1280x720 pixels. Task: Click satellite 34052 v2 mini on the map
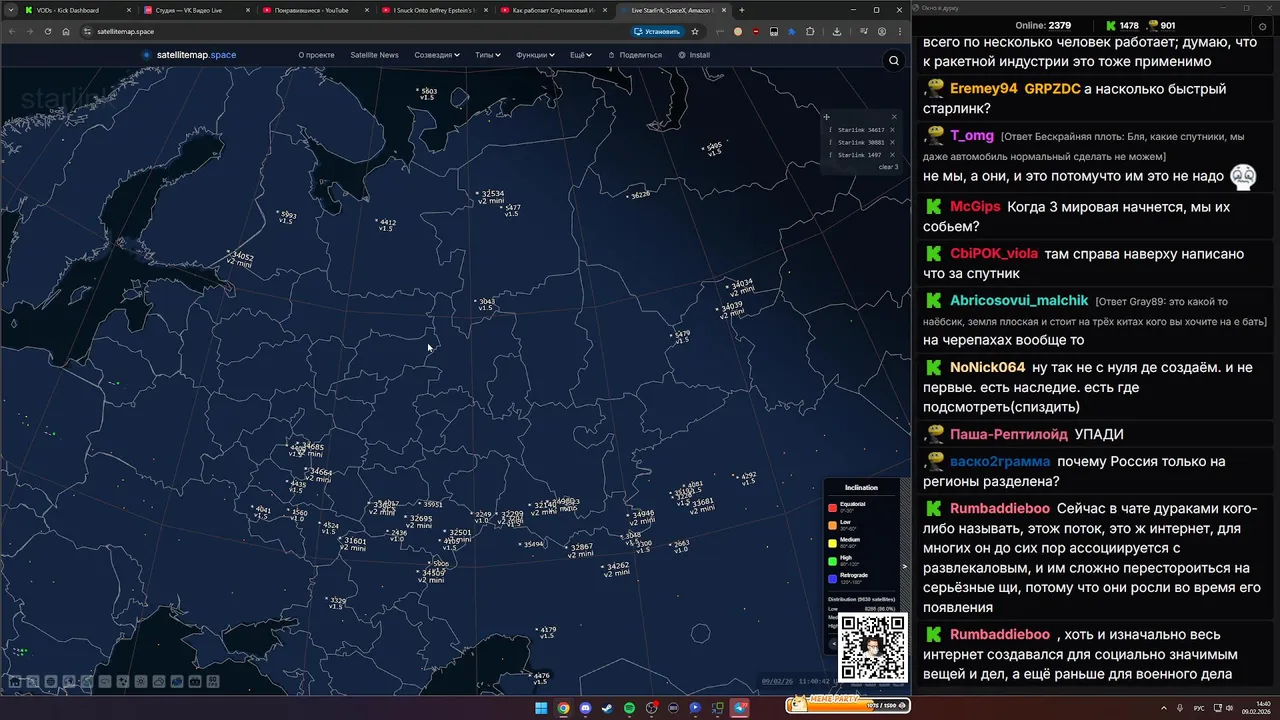(x=240, y=260)
